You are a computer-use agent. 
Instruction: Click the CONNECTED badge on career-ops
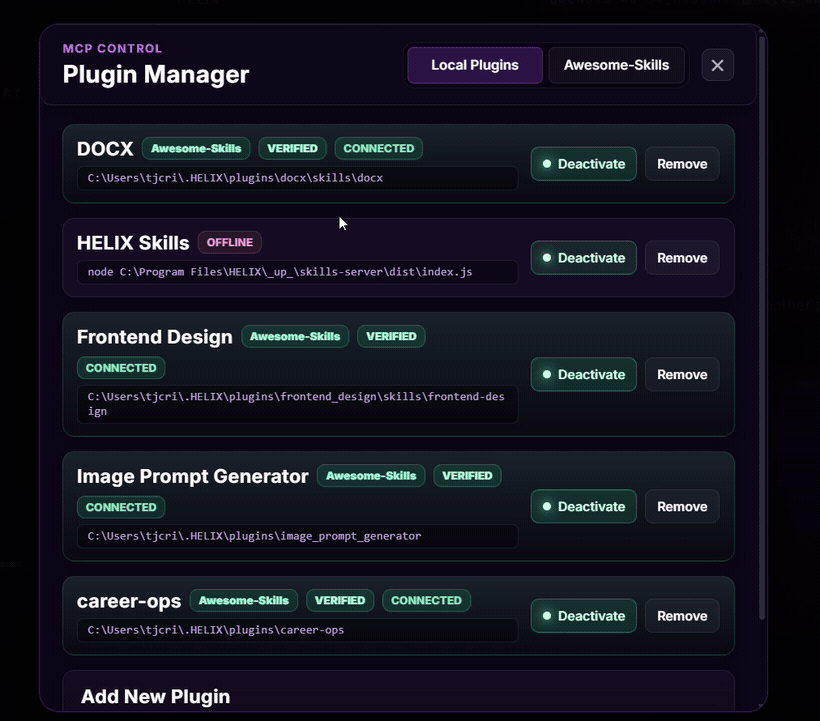(x=426, y=601)
